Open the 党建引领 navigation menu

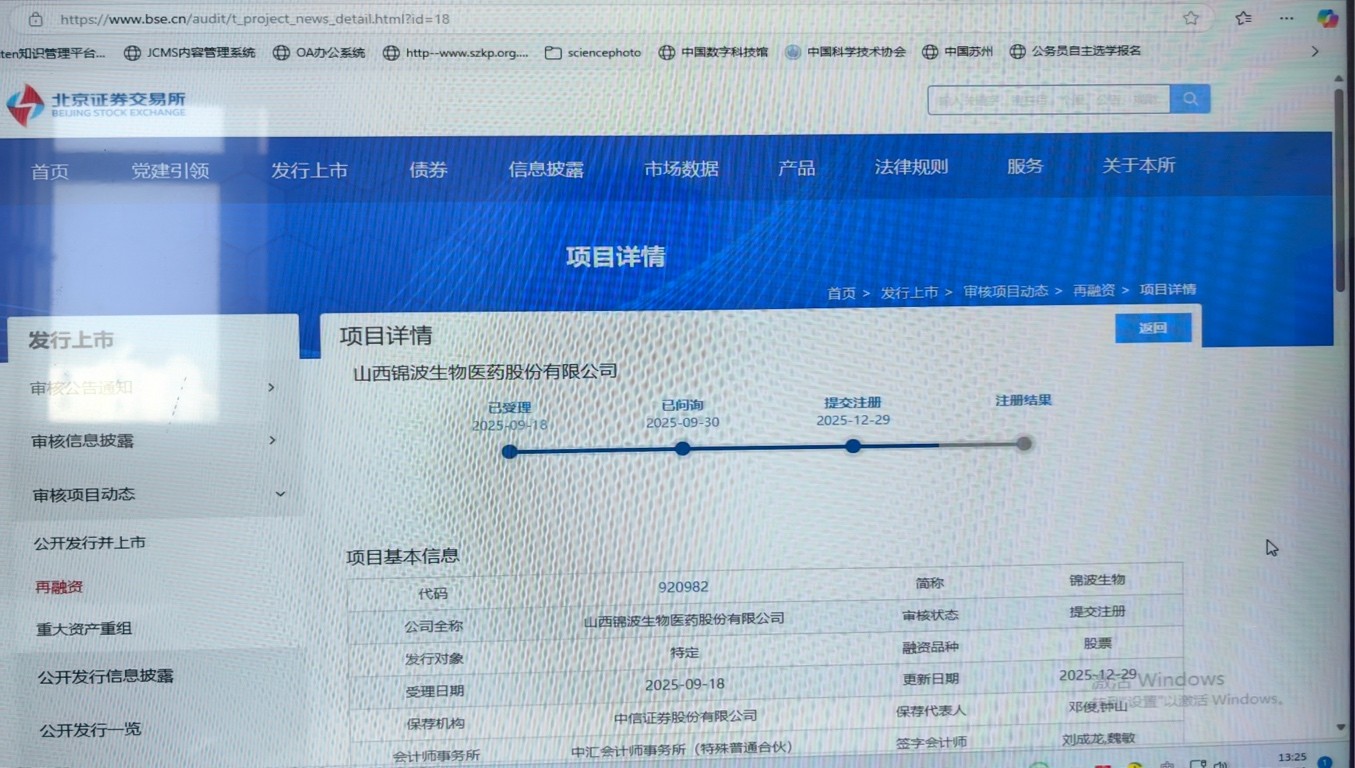(x=170, y=170)
